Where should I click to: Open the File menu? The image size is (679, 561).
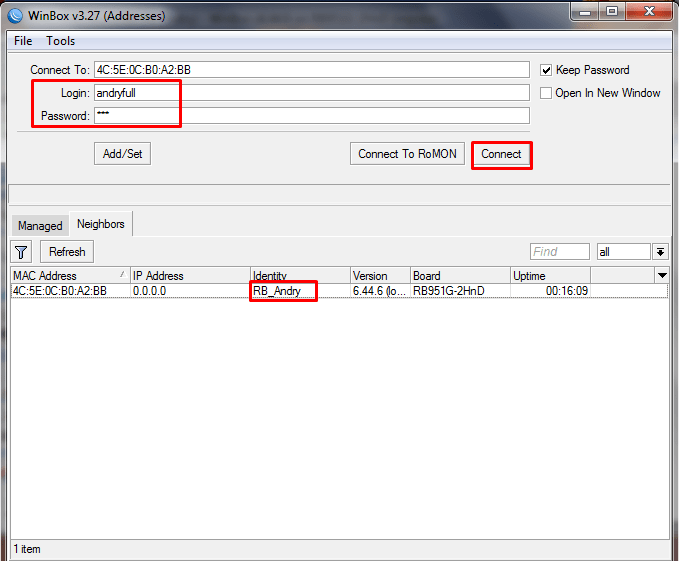23,41
